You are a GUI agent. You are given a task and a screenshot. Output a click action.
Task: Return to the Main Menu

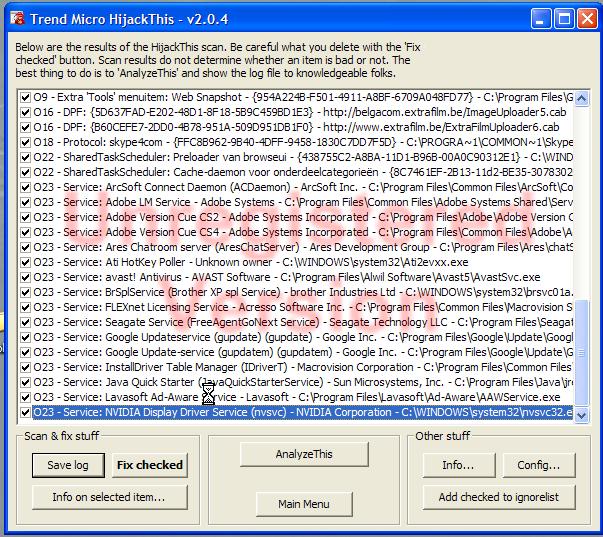click(x=304, y=504)
